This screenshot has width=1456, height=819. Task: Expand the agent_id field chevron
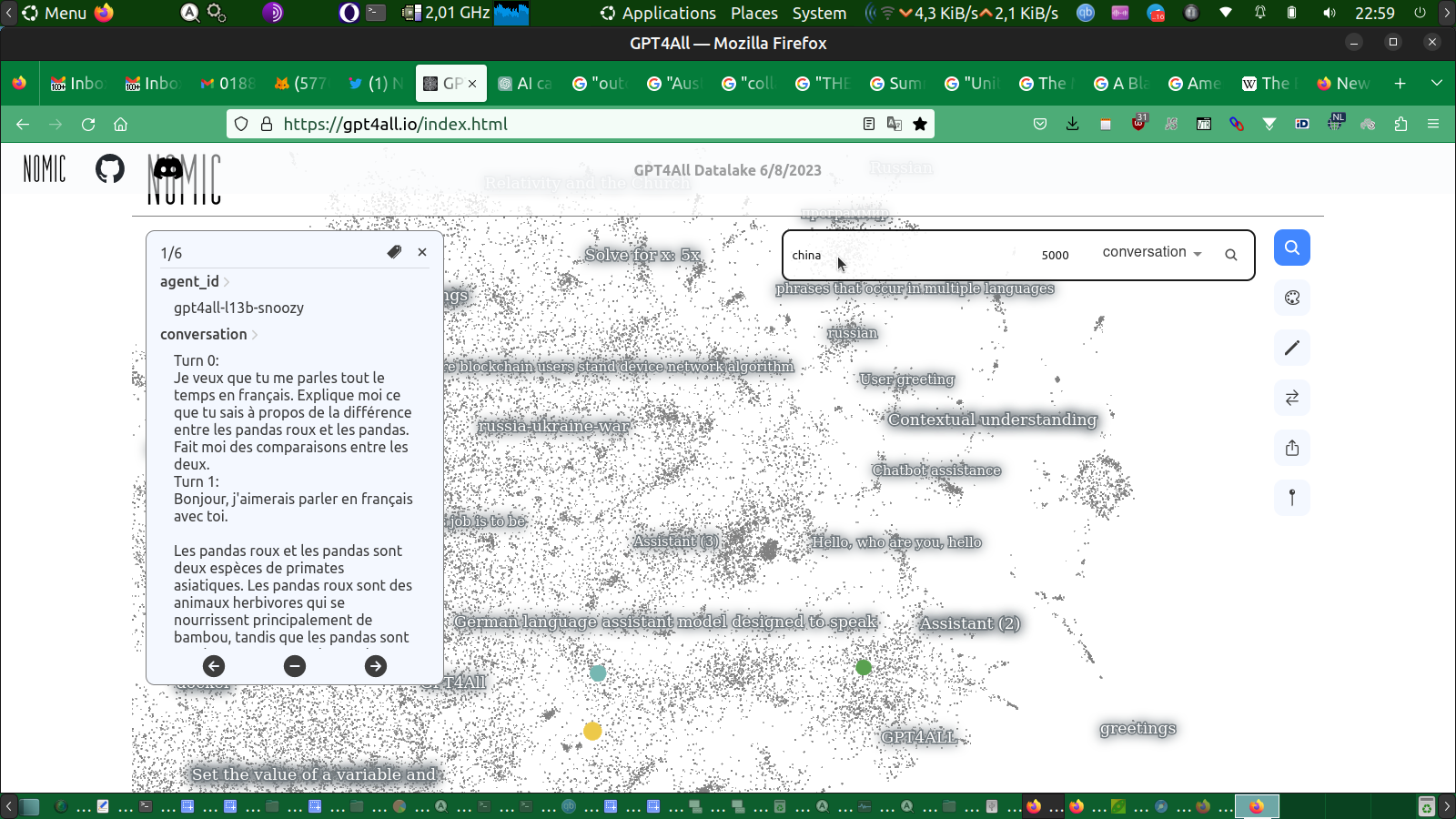coord(227,282)
